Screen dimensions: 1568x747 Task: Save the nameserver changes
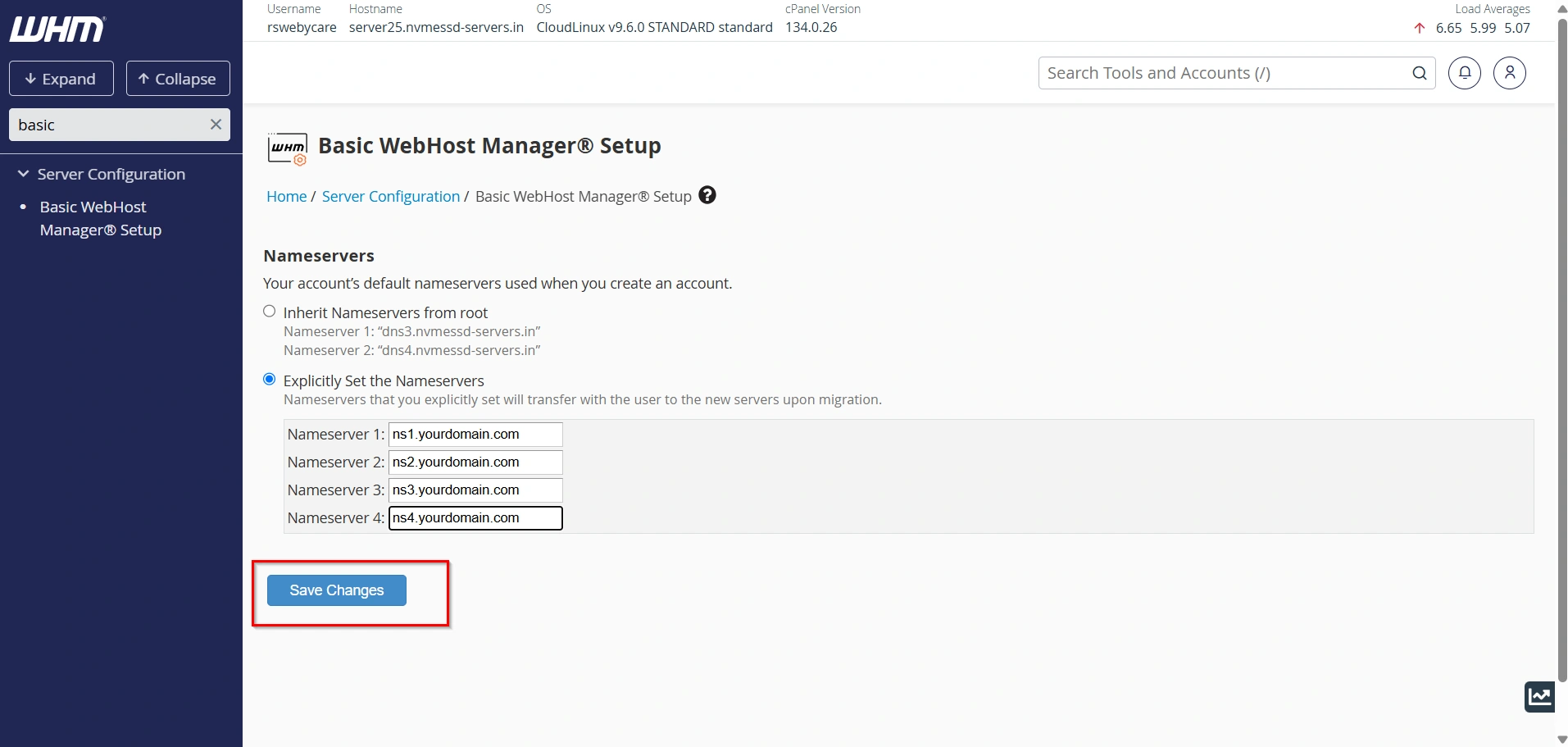(x=337, y=590)
